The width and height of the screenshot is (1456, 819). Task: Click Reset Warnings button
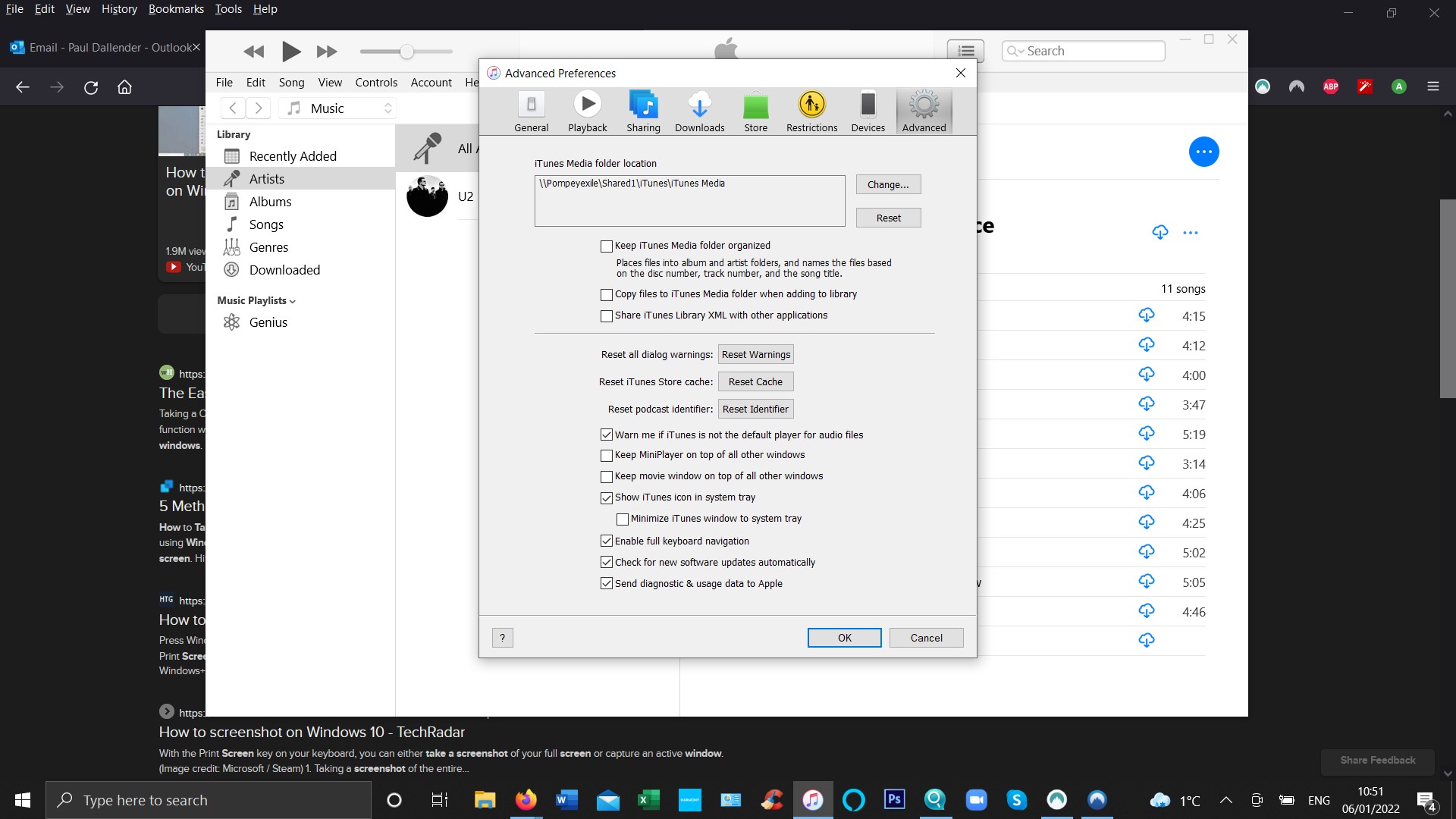pyautogui.click(x=756, y=354)
